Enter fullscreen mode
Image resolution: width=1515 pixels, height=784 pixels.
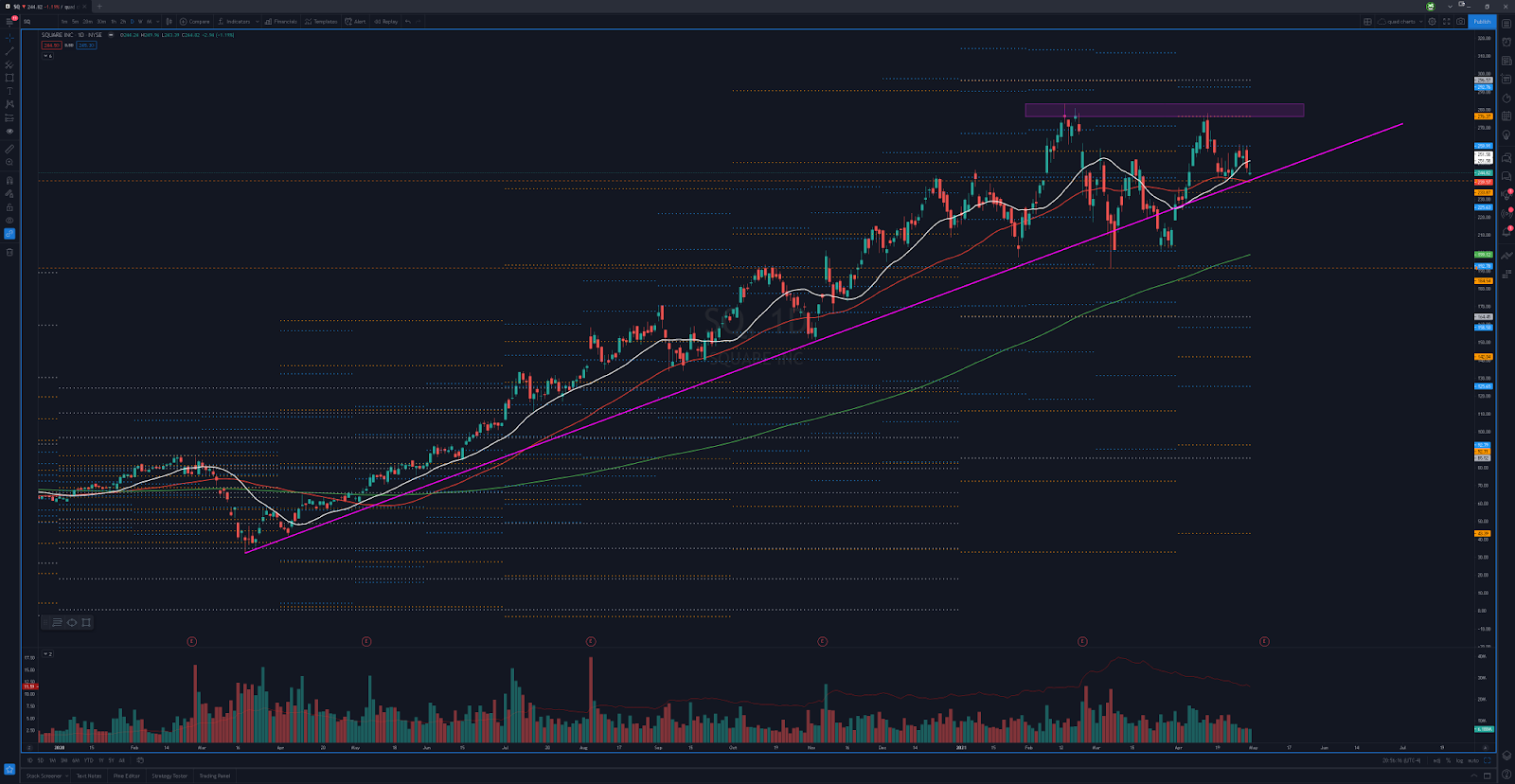pyautogui.click(x=1446, y=22)
